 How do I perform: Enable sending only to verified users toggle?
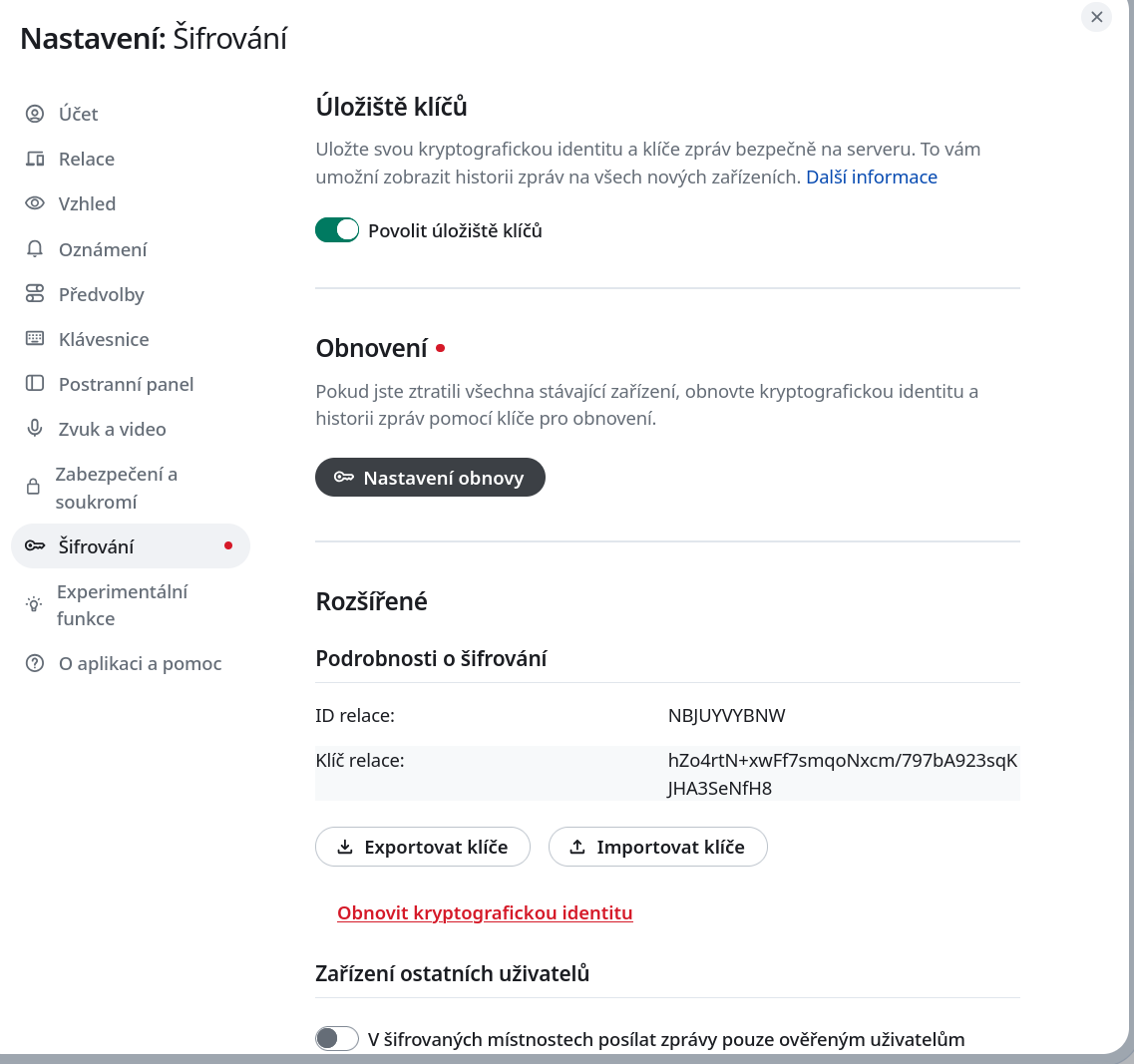tap(336, 1038)
